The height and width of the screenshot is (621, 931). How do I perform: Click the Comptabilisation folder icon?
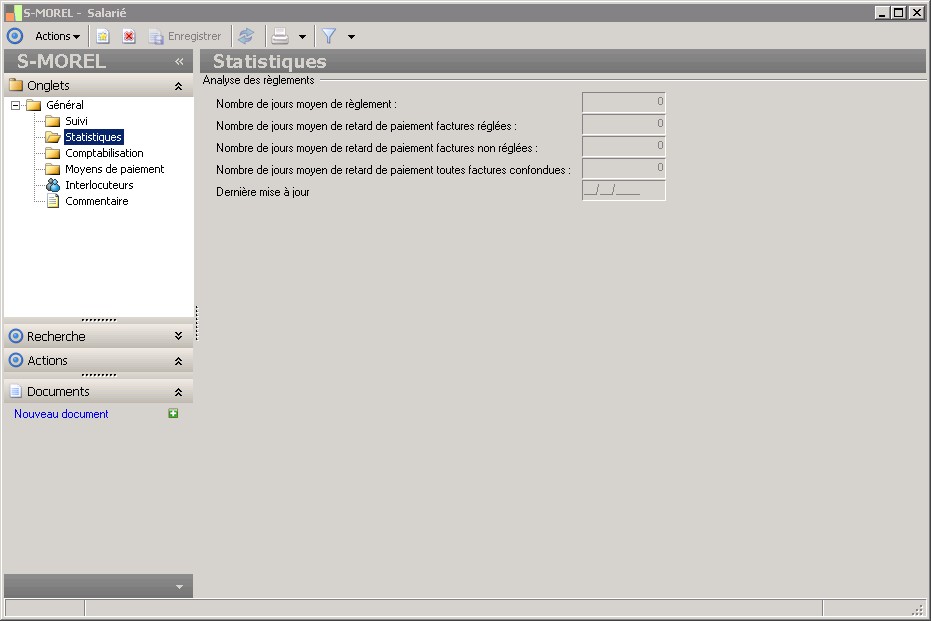pos(53,153)
